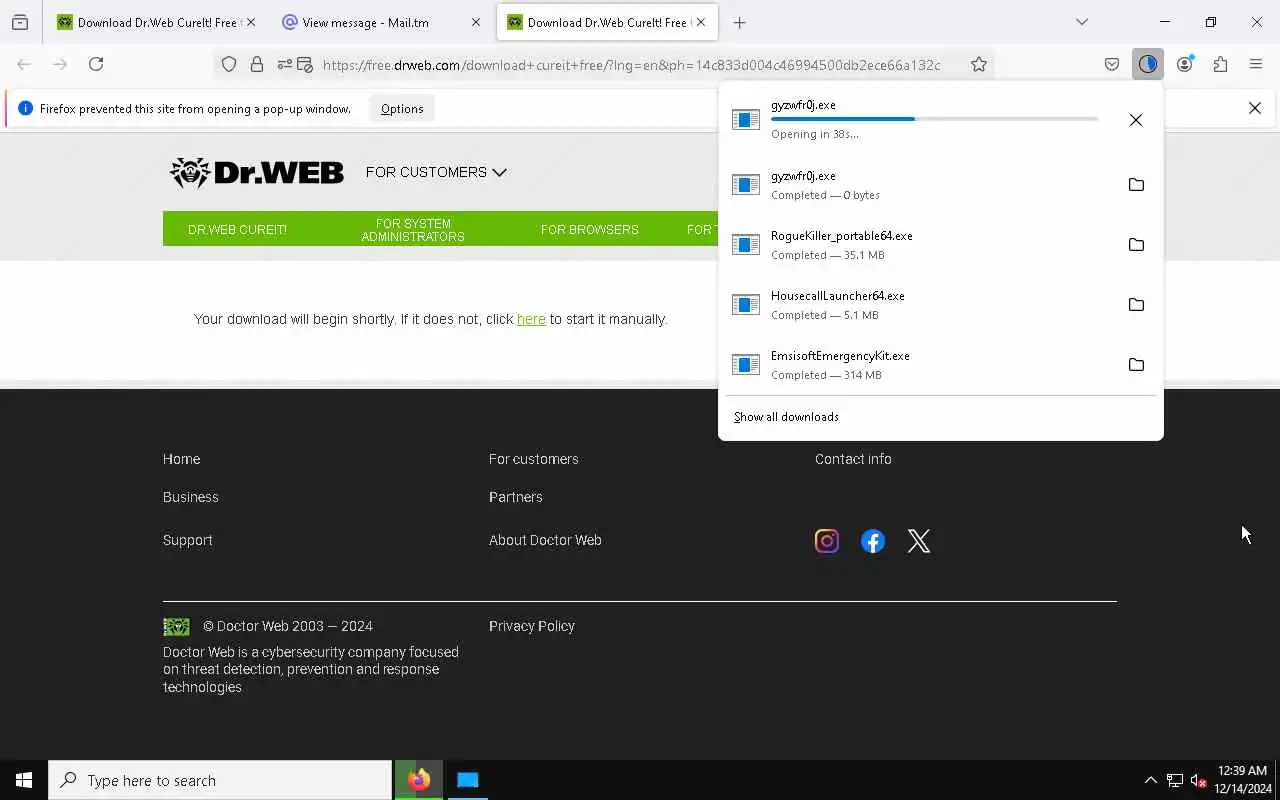Open the HousecallLauncher64.exe download entry
1280x800 pixels.
920,305
